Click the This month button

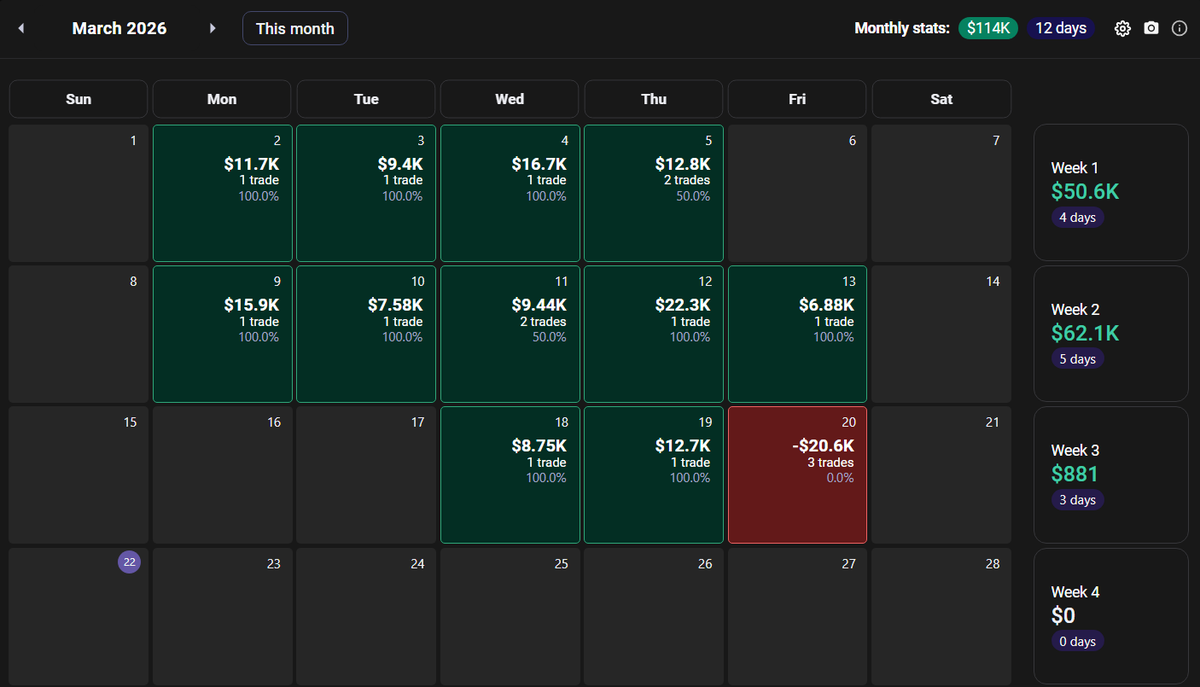pos(295,28)
